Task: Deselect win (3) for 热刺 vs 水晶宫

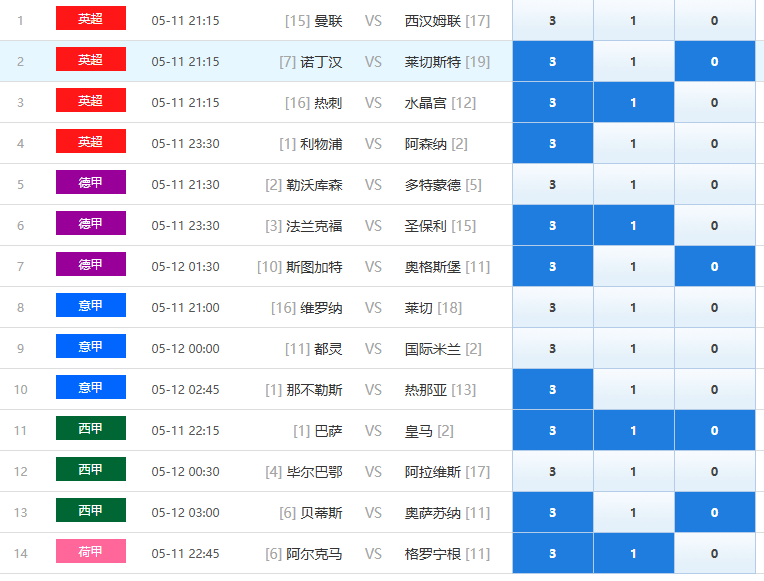Action: pyautogui.click(x=553, y=102)
